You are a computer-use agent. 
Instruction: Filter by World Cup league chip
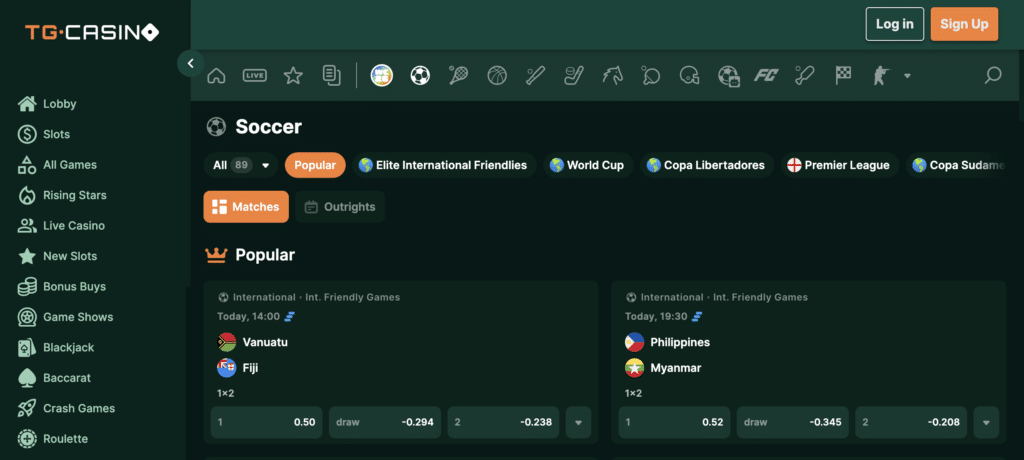pyautogui.click(x=588, y=165)
